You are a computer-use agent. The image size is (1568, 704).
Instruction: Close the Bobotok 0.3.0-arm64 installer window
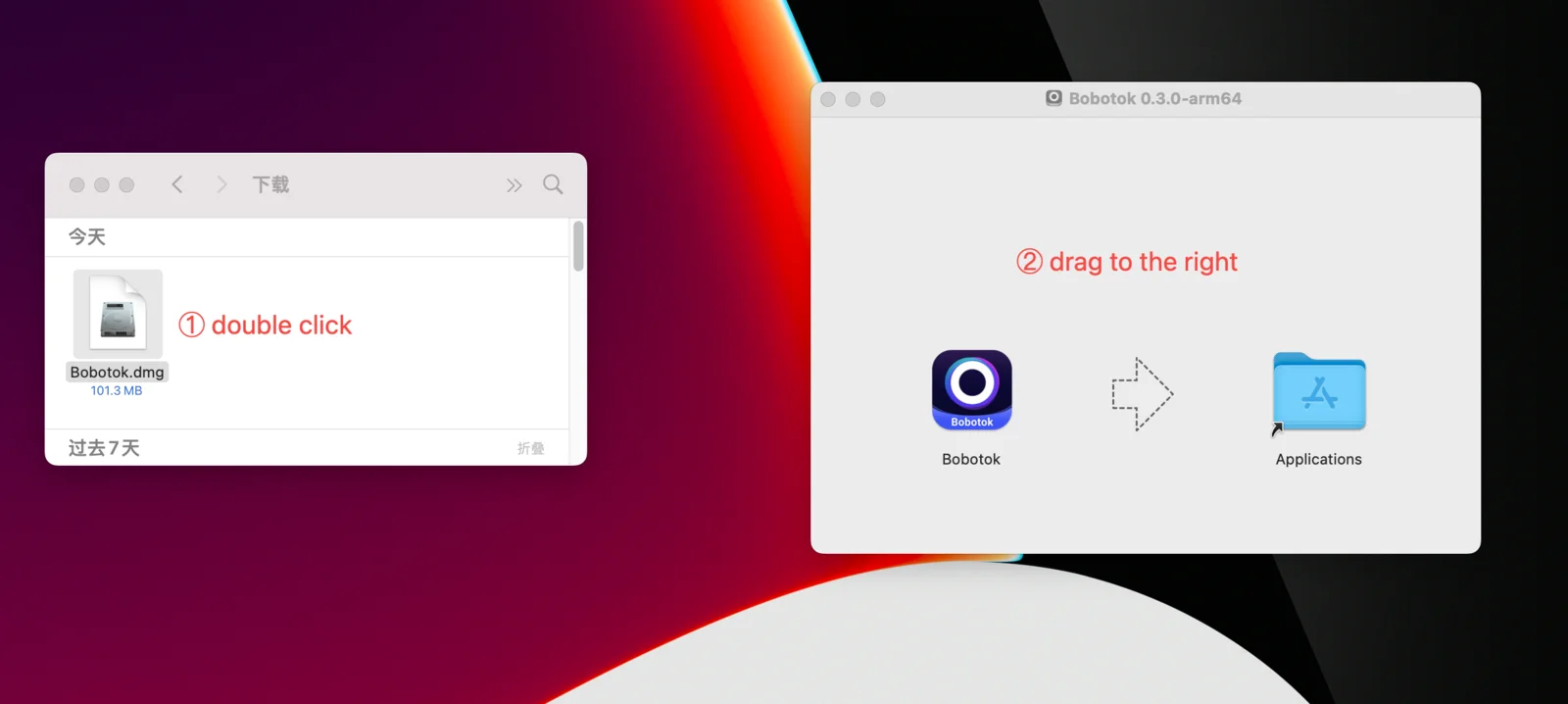pyautogui.click(x=828, y=99)
